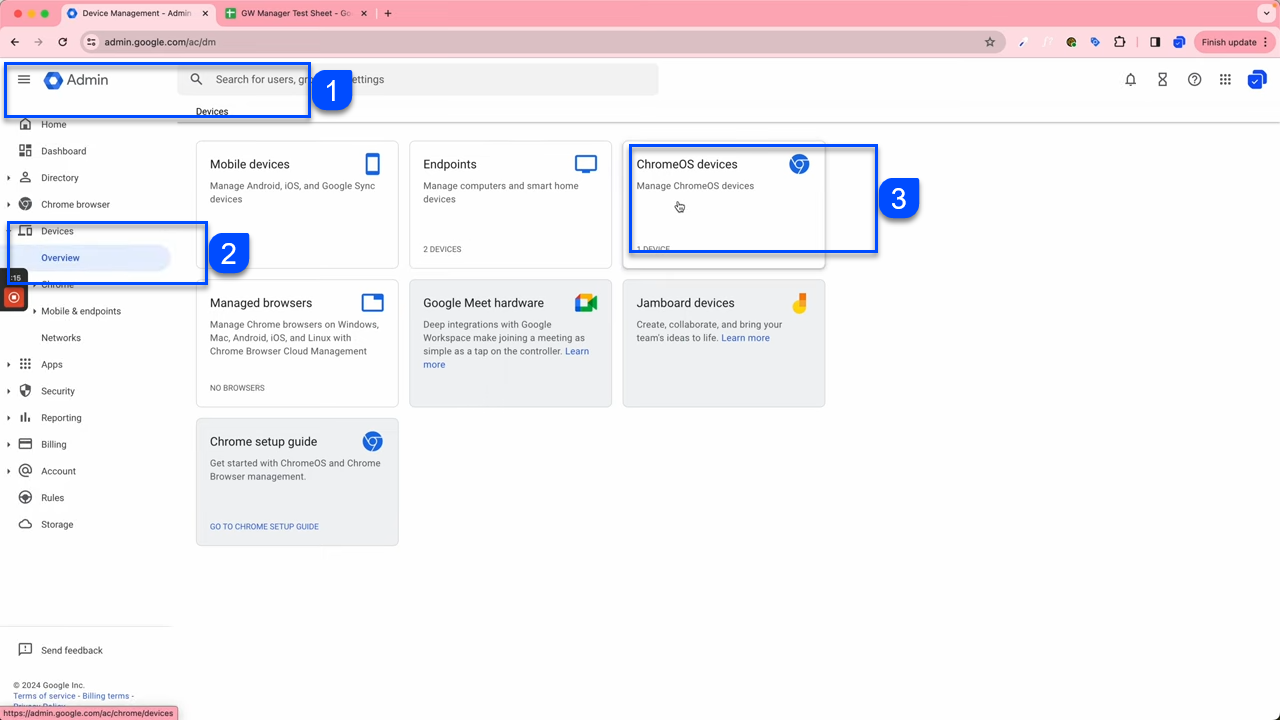Open the Devices sidebar item

pos(57,231)
